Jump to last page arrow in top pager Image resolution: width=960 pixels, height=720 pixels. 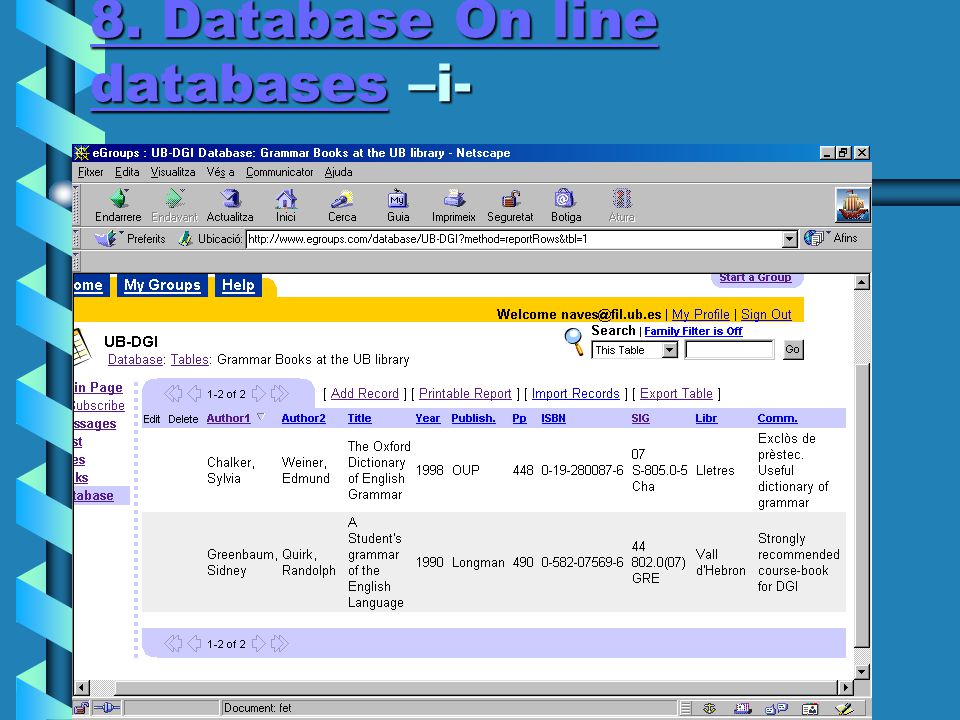click(x=279, y=394)
